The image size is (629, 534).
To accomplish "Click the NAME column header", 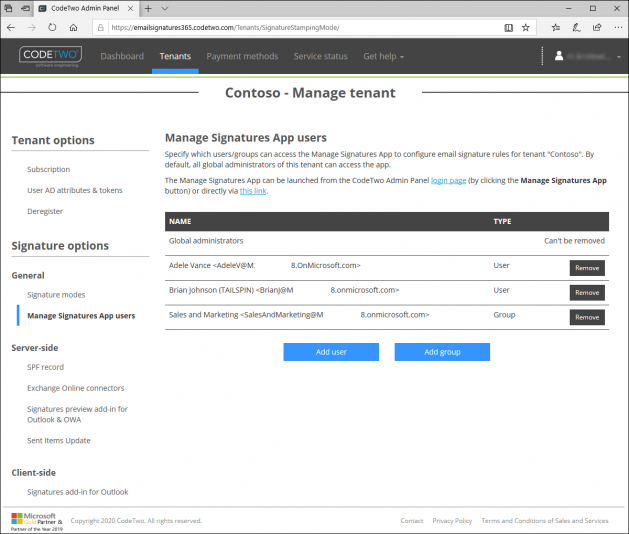I will (x=180, y=221).
